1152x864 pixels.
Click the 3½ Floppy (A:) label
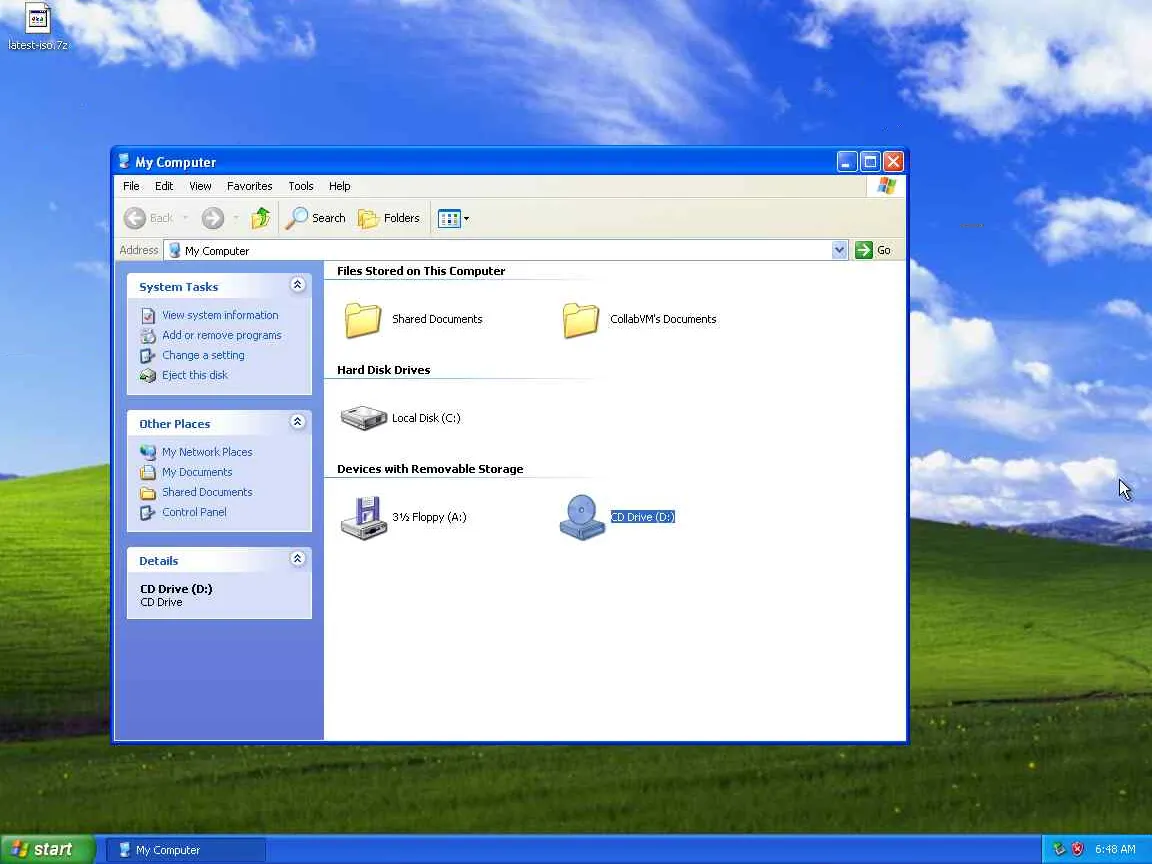pyautogui.click(x=429, y=517)
